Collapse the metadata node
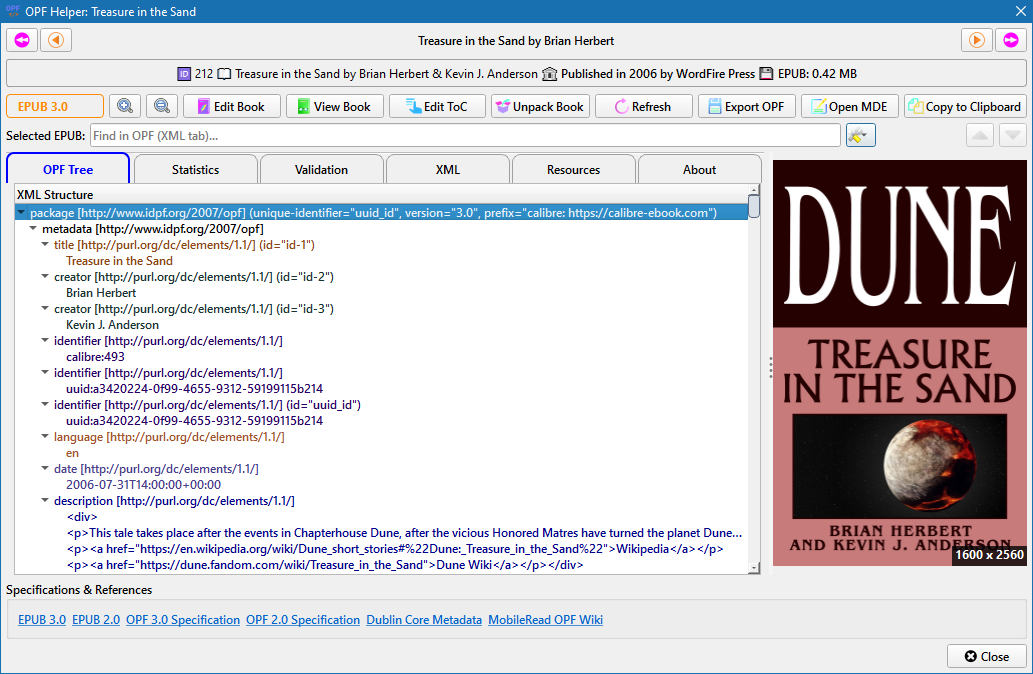 [x=33, y=229]
